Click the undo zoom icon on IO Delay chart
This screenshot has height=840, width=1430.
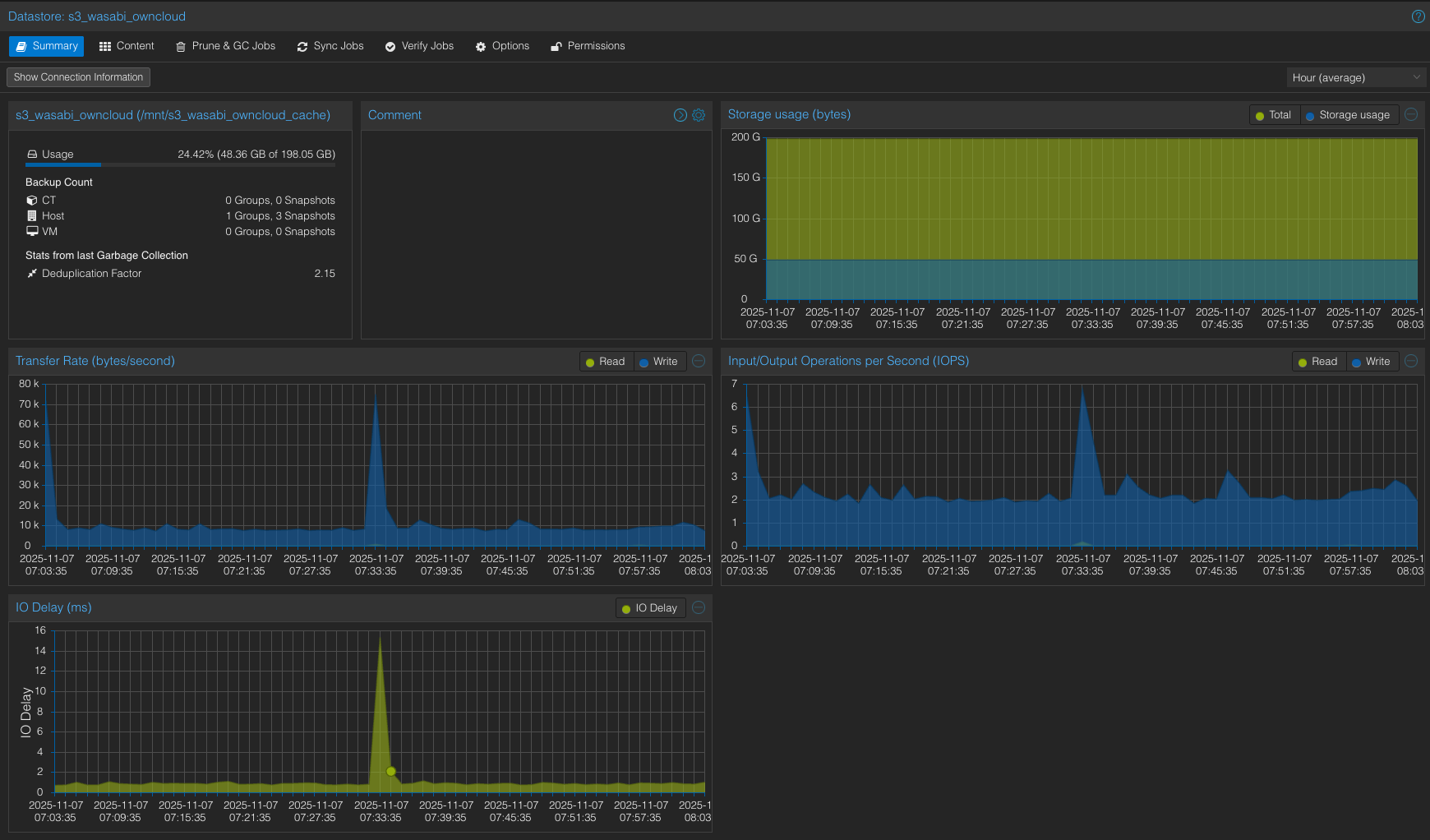699,607
